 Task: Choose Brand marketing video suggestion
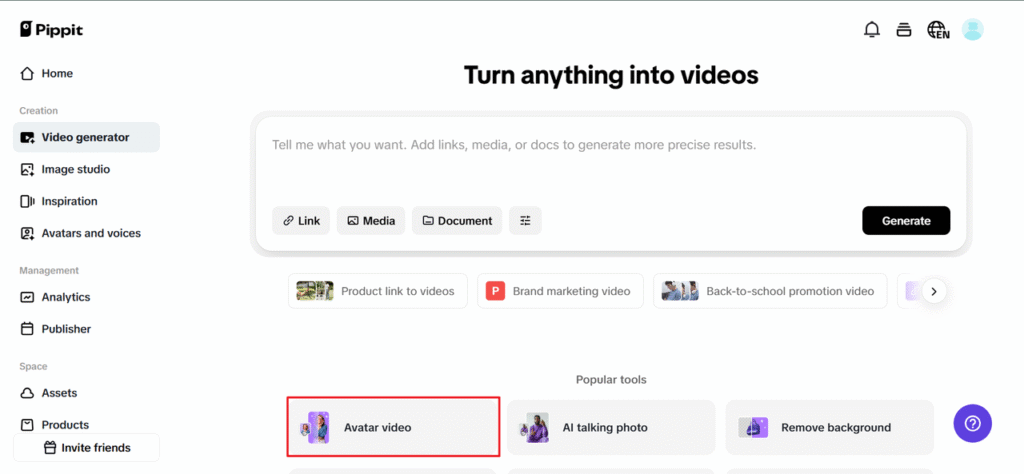[x=560, y=291]
